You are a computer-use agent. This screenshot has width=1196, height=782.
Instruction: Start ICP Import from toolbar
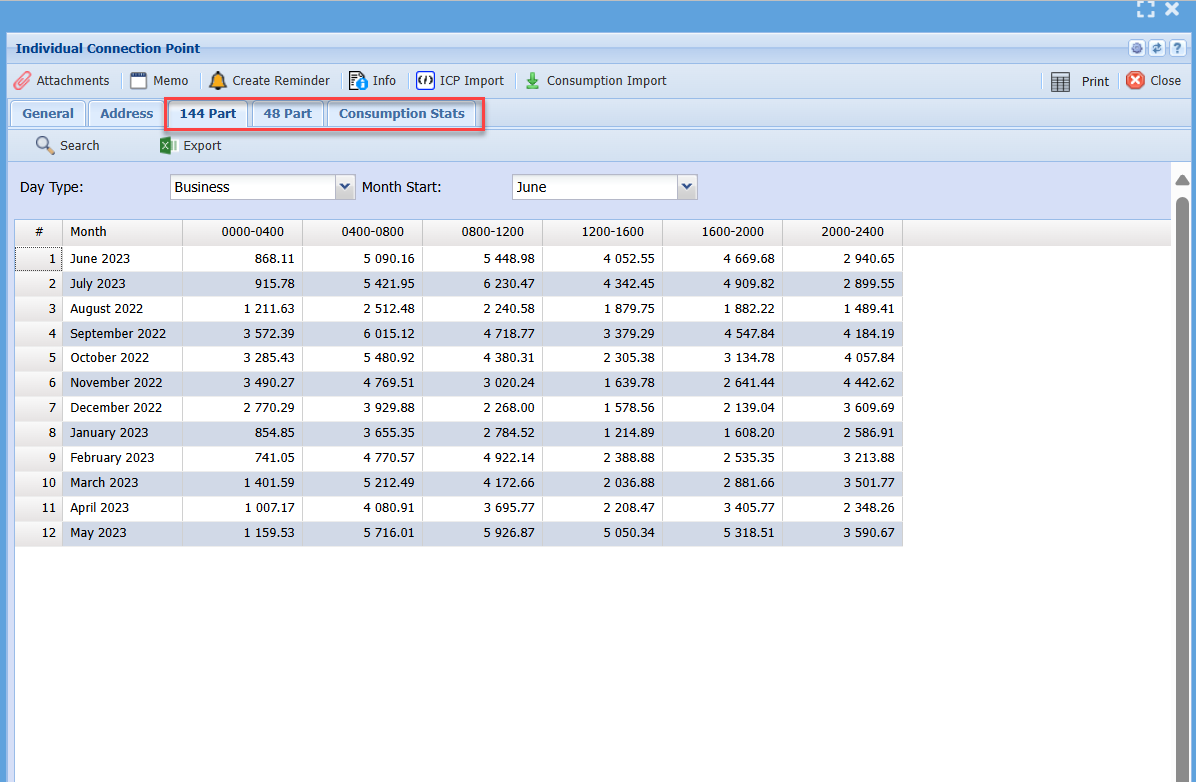[425, 81]
